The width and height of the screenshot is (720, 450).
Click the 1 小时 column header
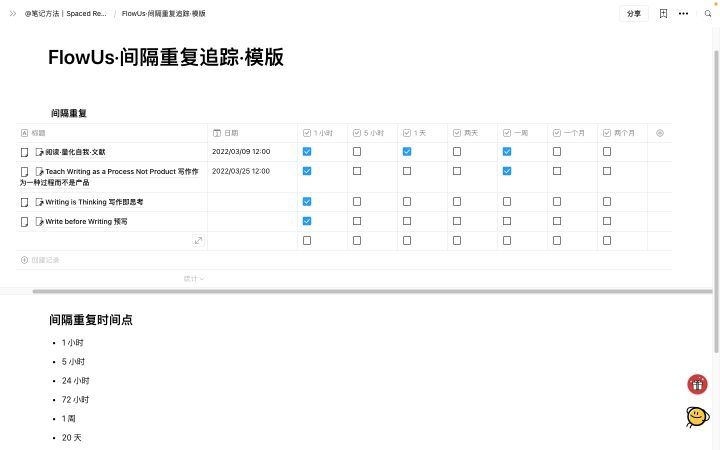pyautogui.click(x=322, y=133)
